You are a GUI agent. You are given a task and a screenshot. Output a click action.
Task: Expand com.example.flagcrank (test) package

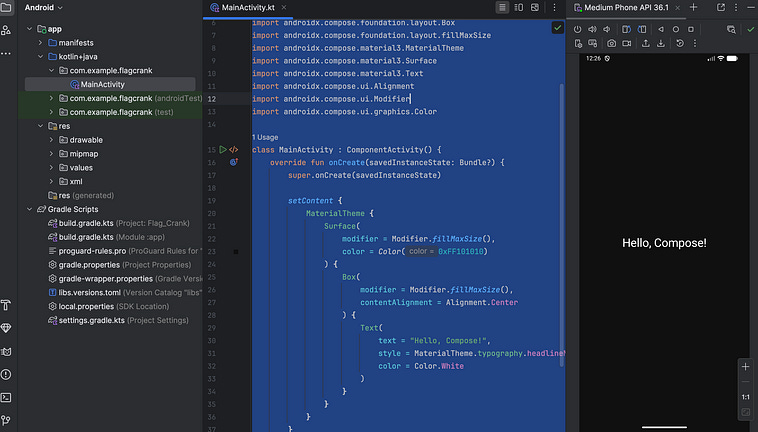coord(51,112)
